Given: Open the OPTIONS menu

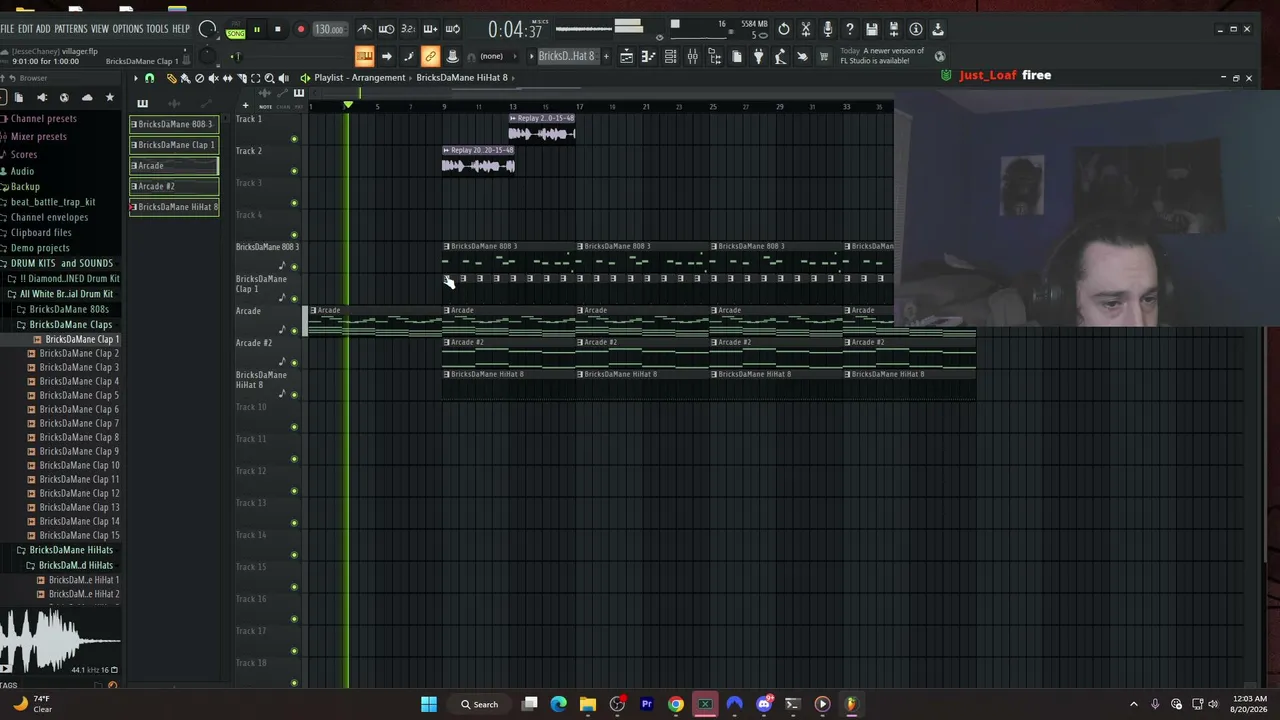Looking at the screenshot, I should click(128, 29).
